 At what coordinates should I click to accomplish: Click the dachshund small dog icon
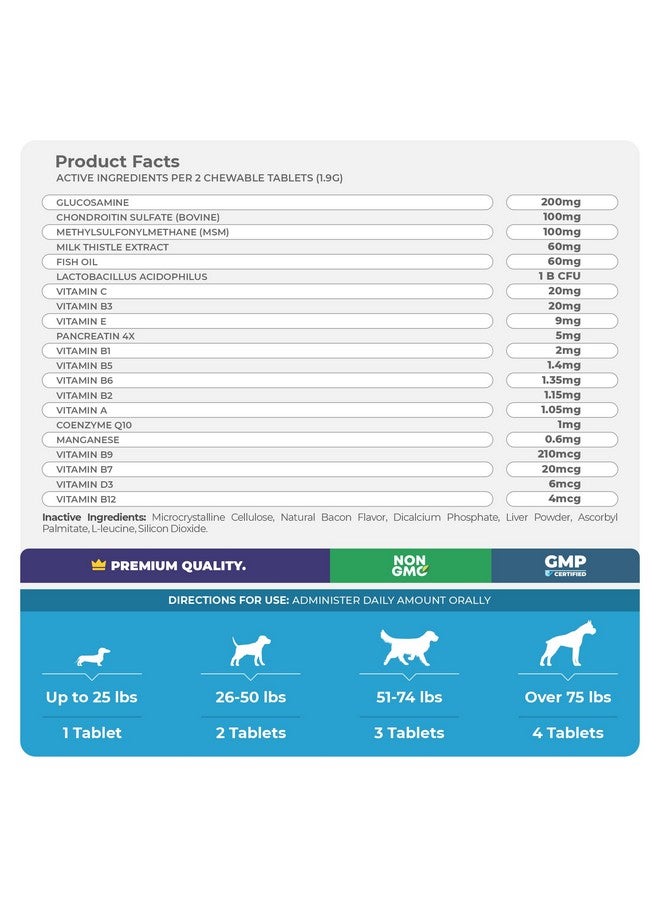pos(93,657)
